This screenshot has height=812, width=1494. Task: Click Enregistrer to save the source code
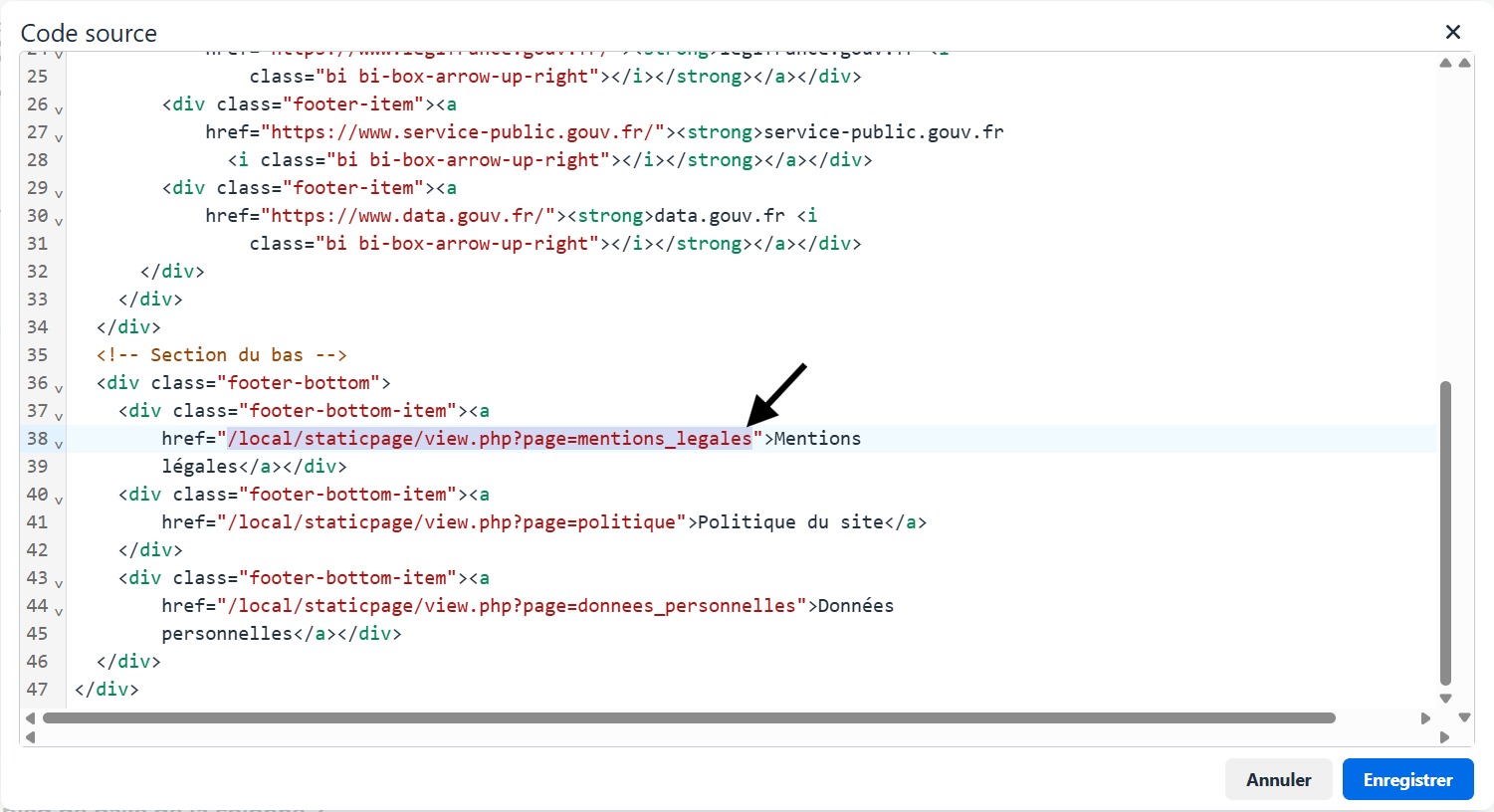coord(1407,779)
